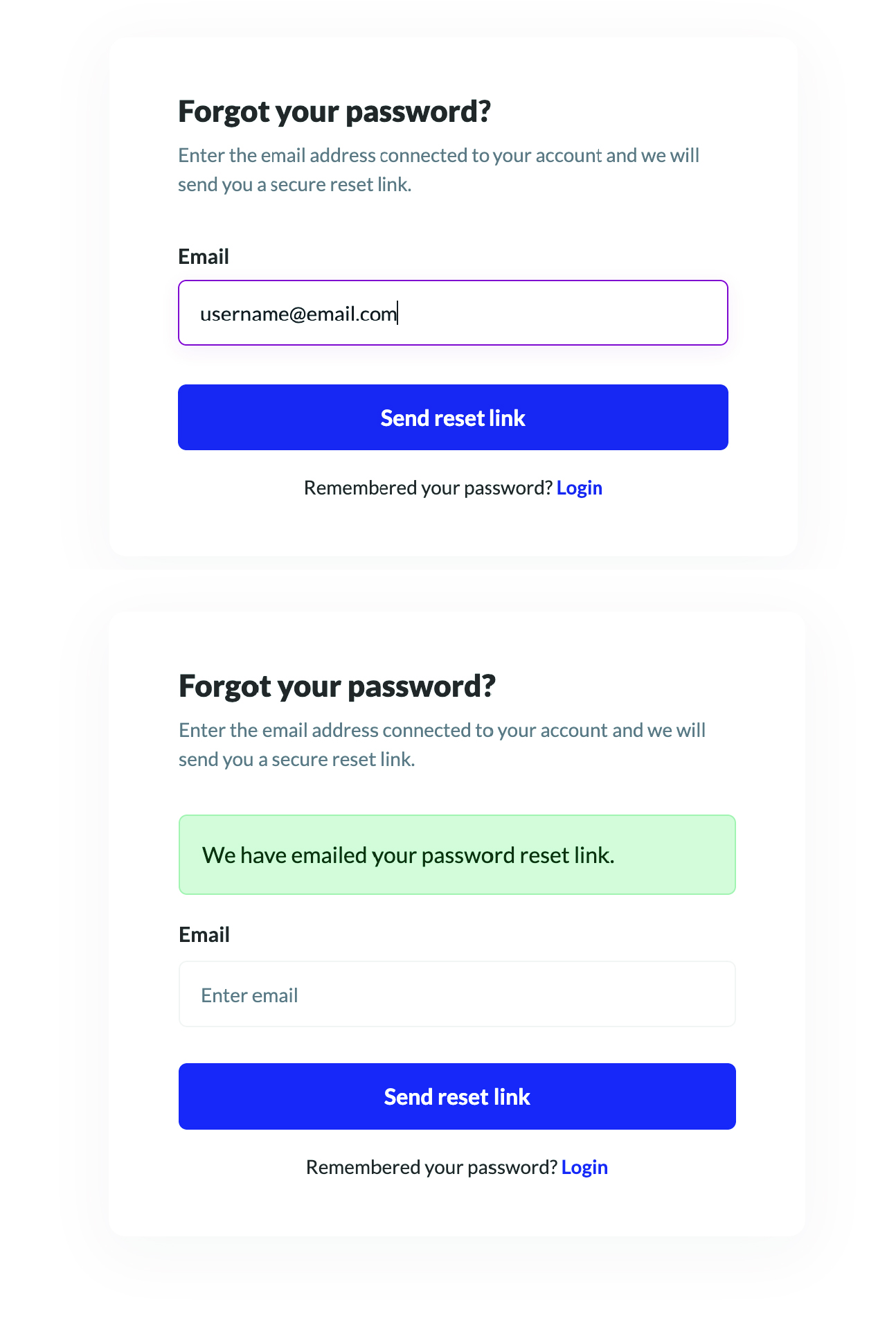
Task: Place the caret after .com in the typed email
Action: tap(397, 314)
